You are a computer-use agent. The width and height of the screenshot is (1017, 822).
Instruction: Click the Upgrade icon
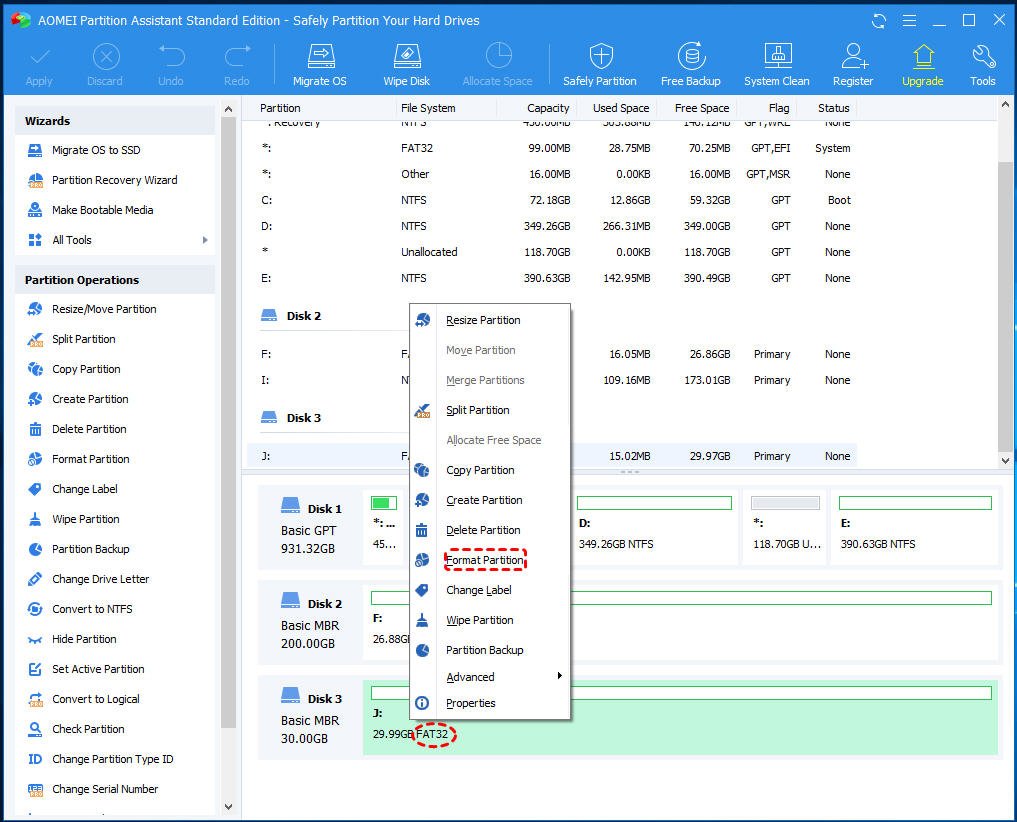click(923, 65)
